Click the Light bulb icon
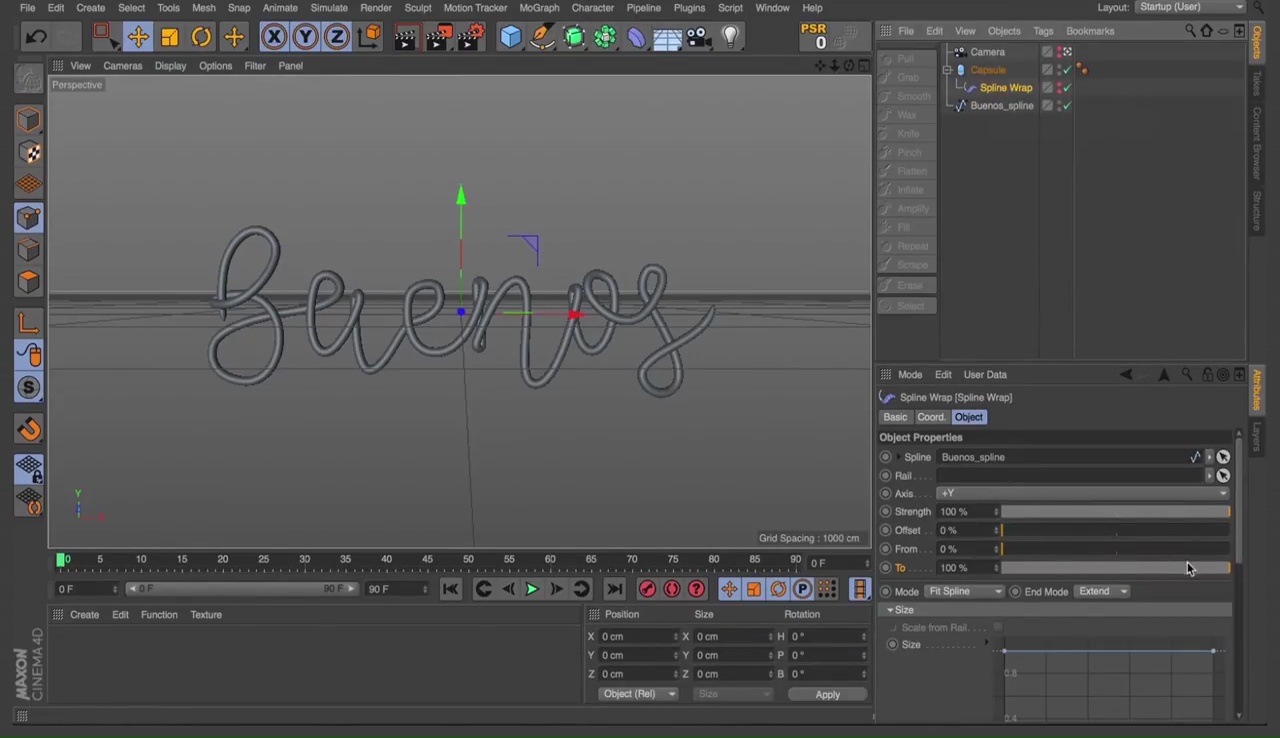 [731, 38]
